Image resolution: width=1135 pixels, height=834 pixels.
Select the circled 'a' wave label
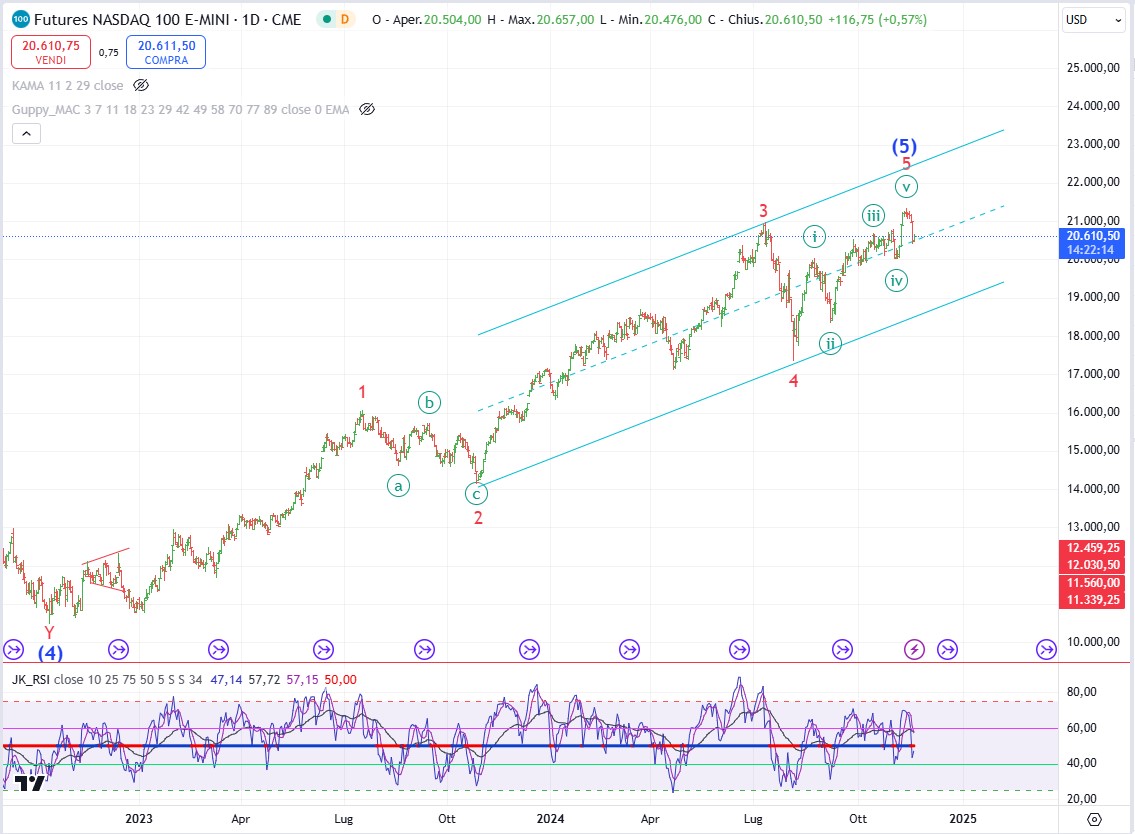pos(398,486)
